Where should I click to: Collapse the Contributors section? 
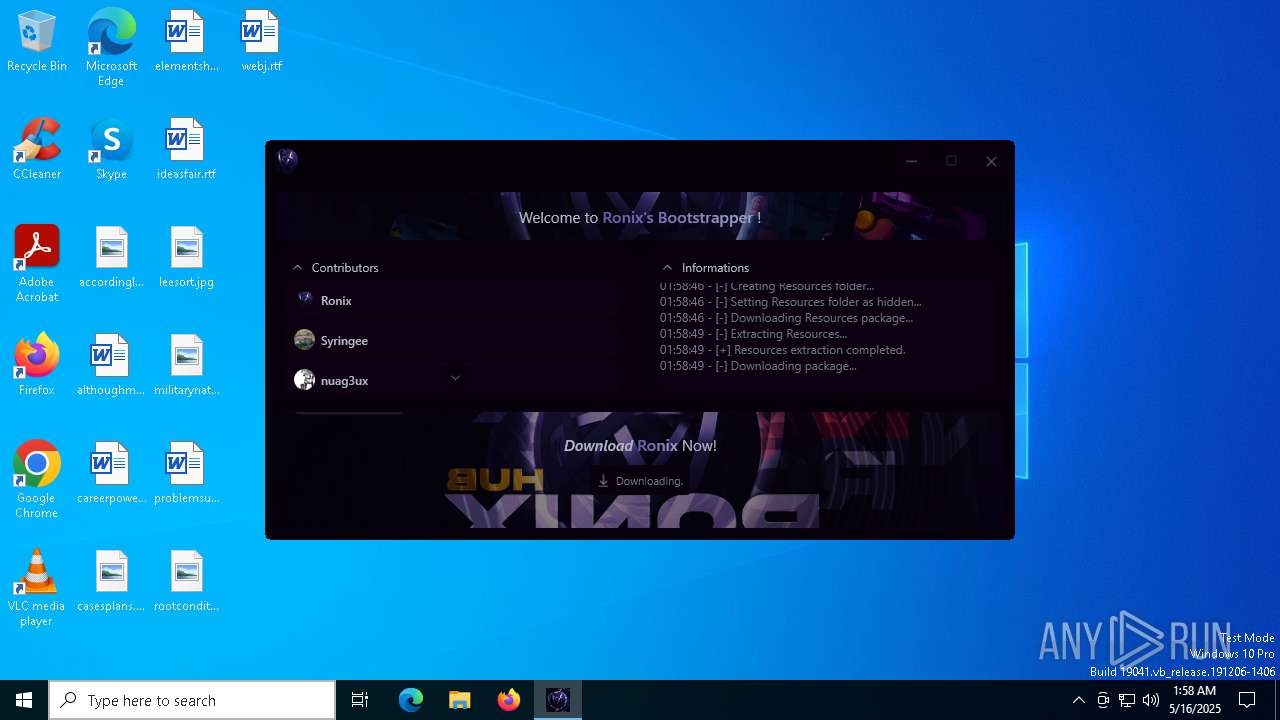[297, 268]
